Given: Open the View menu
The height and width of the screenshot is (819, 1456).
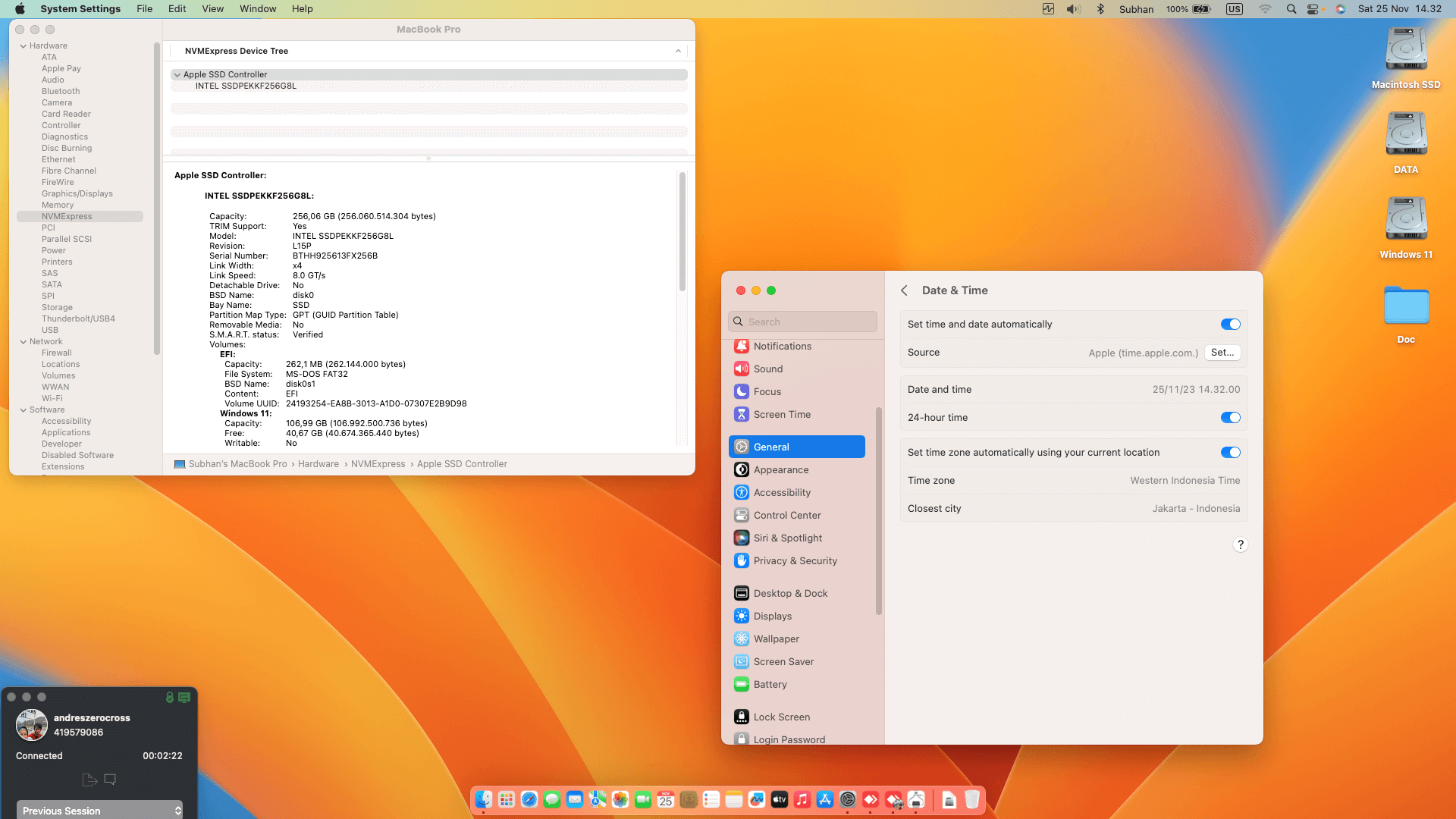Looking at the screenshot, I should coord(213,9).
